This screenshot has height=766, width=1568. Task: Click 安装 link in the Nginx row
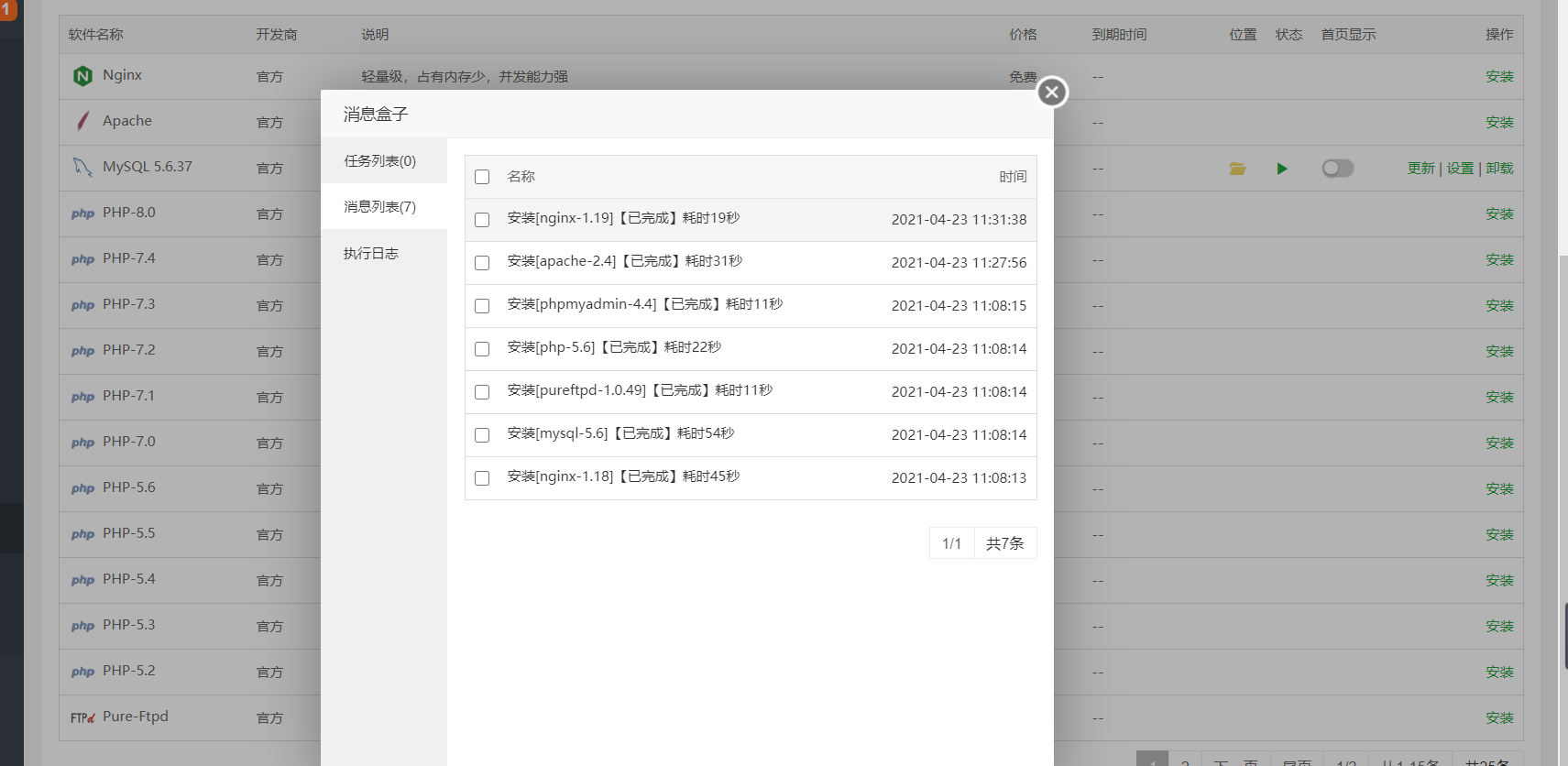1499,77
